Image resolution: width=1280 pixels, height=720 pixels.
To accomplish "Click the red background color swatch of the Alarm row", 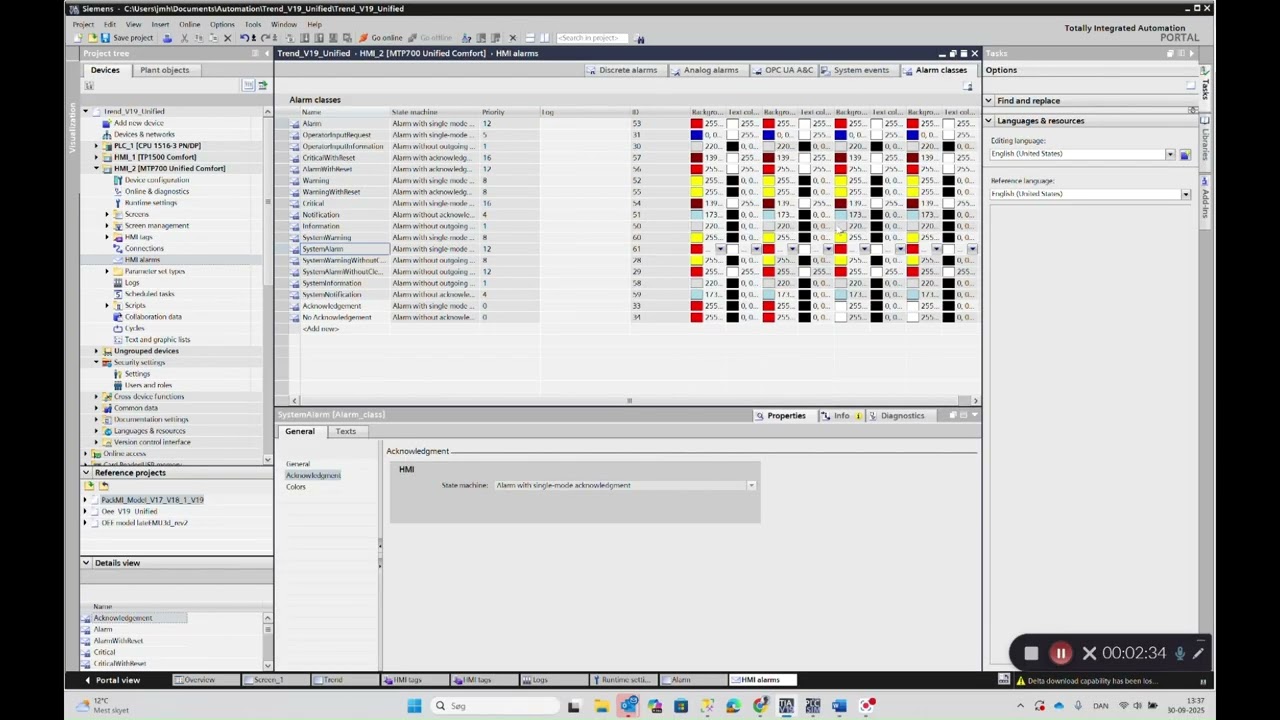I will pyautogui.click(x=696, y=123).
